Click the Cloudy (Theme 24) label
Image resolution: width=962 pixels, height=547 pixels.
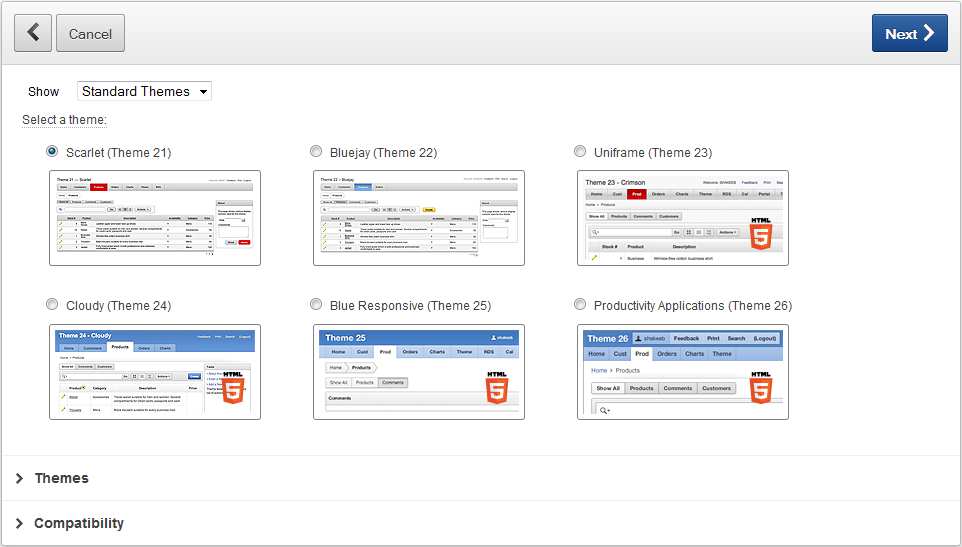(118, 306)
